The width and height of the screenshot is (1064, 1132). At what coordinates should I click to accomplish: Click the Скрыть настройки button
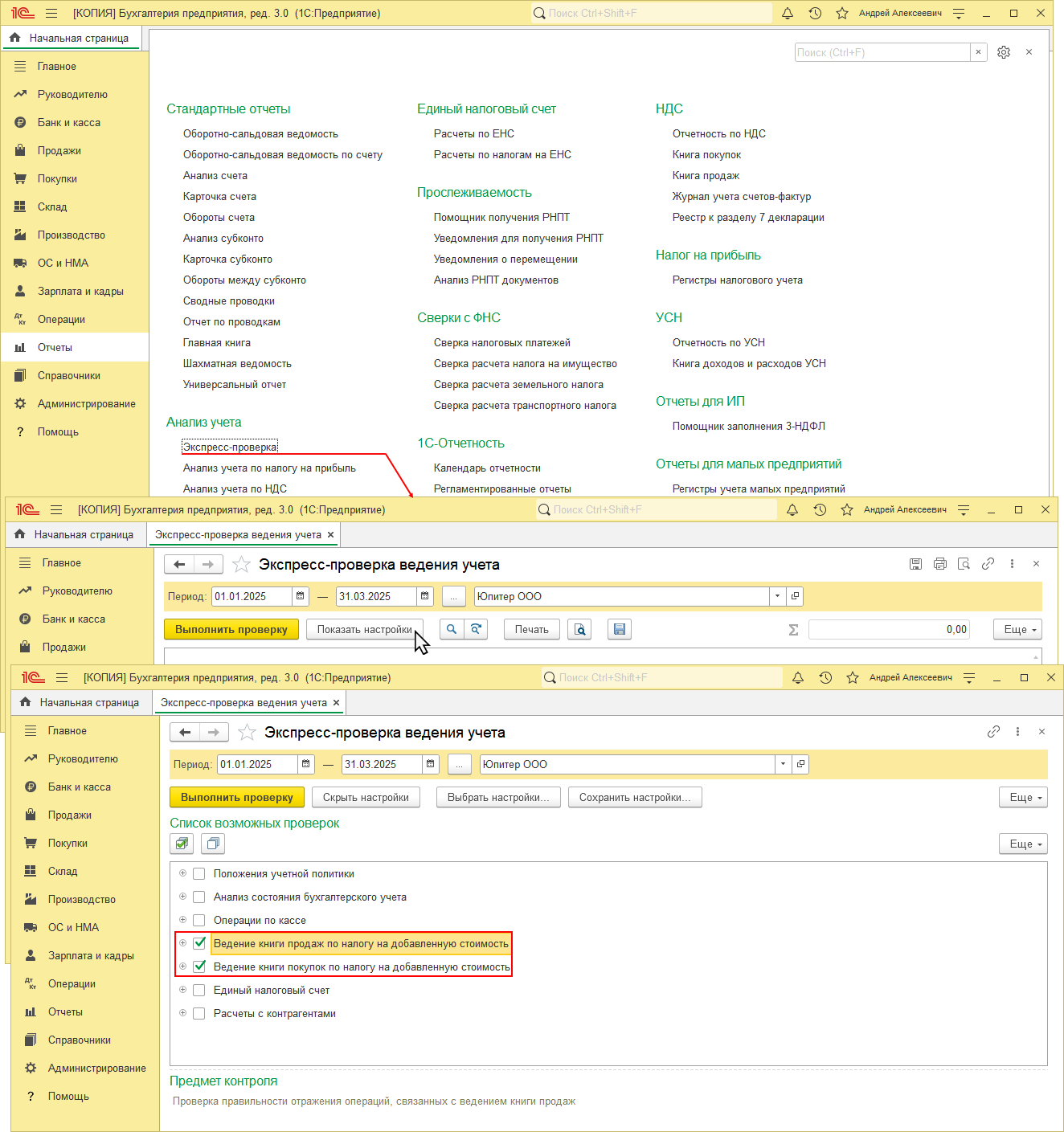[366, 798]
